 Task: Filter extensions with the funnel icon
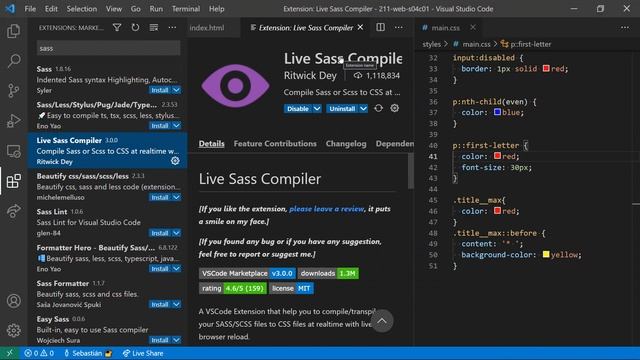tap(117, 27)
